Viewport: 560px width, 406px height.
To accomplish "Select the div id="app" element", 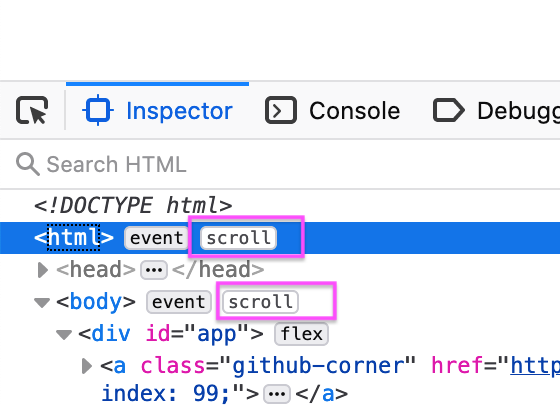I will coord(171,334).
